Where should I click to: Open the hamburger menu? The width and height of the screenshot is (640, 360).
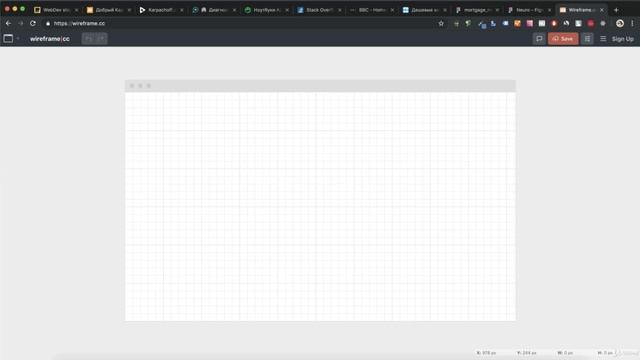603,39
